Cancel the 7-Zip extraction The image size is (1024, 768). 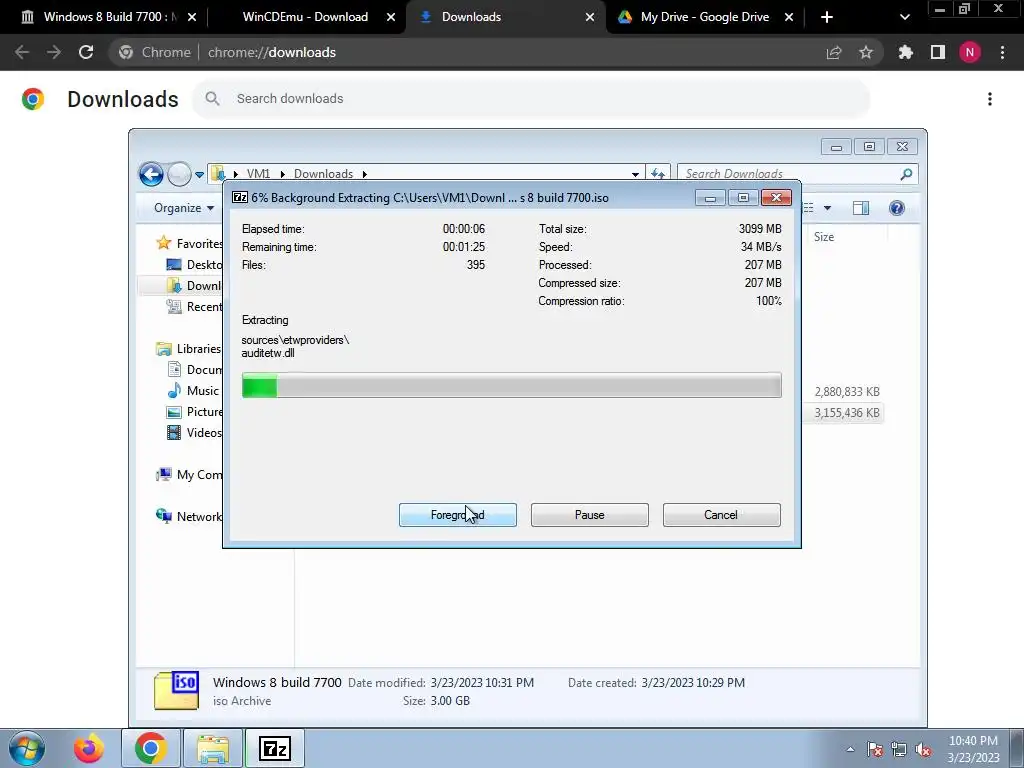click(721, 515)
